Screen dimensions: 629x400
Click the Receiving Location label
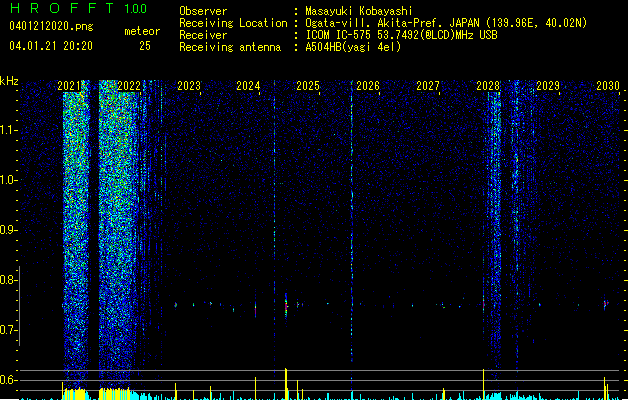[233, 23]
